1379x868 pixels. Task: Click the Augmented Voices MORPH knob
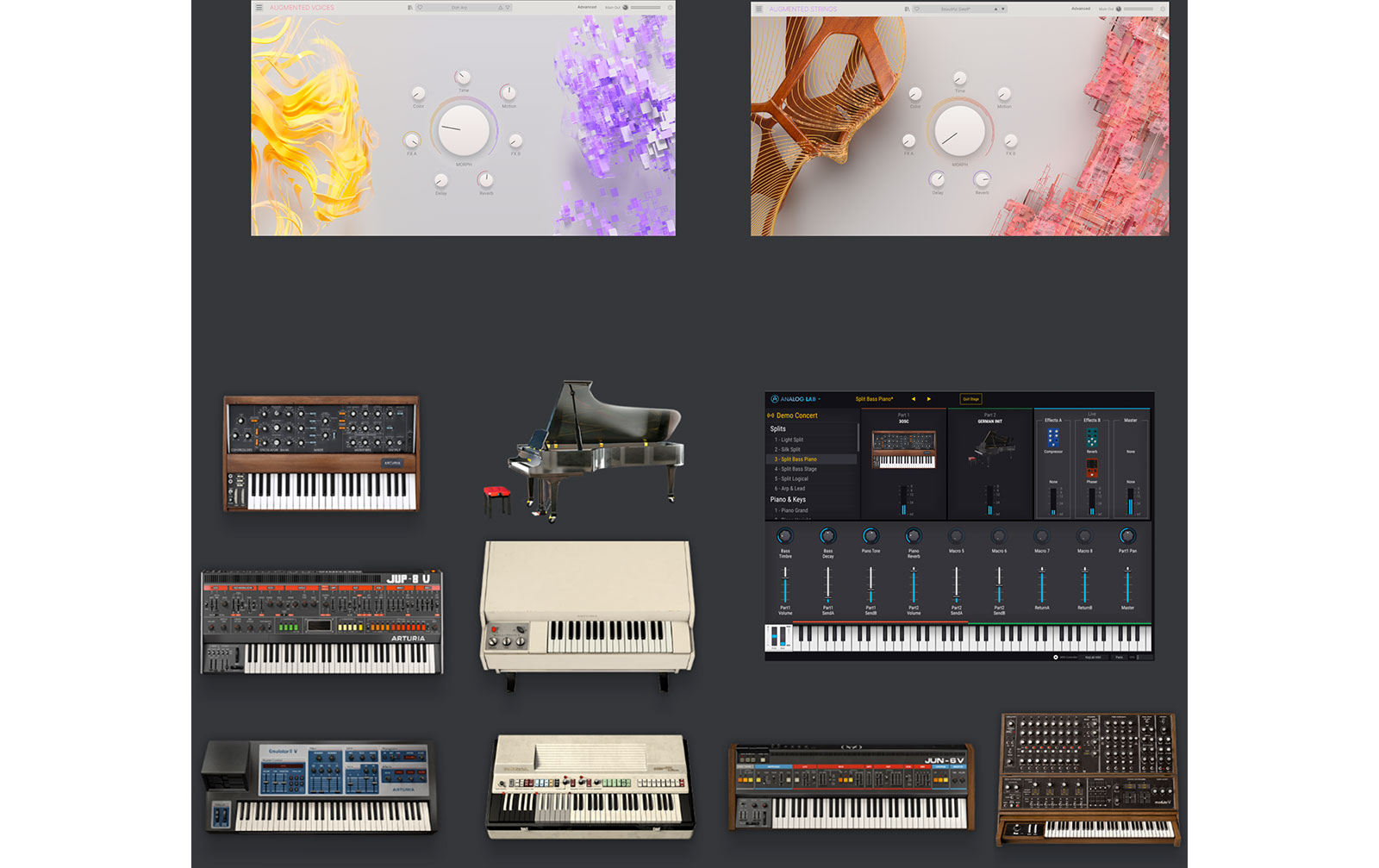(464, 129)
